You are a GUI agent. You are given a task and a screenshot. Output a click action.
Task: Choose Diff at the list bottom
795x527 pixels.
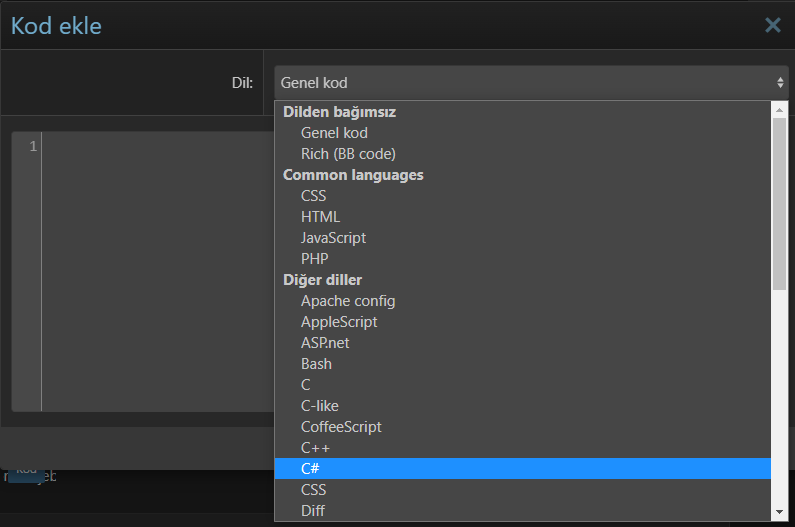[x=313, y=511]
